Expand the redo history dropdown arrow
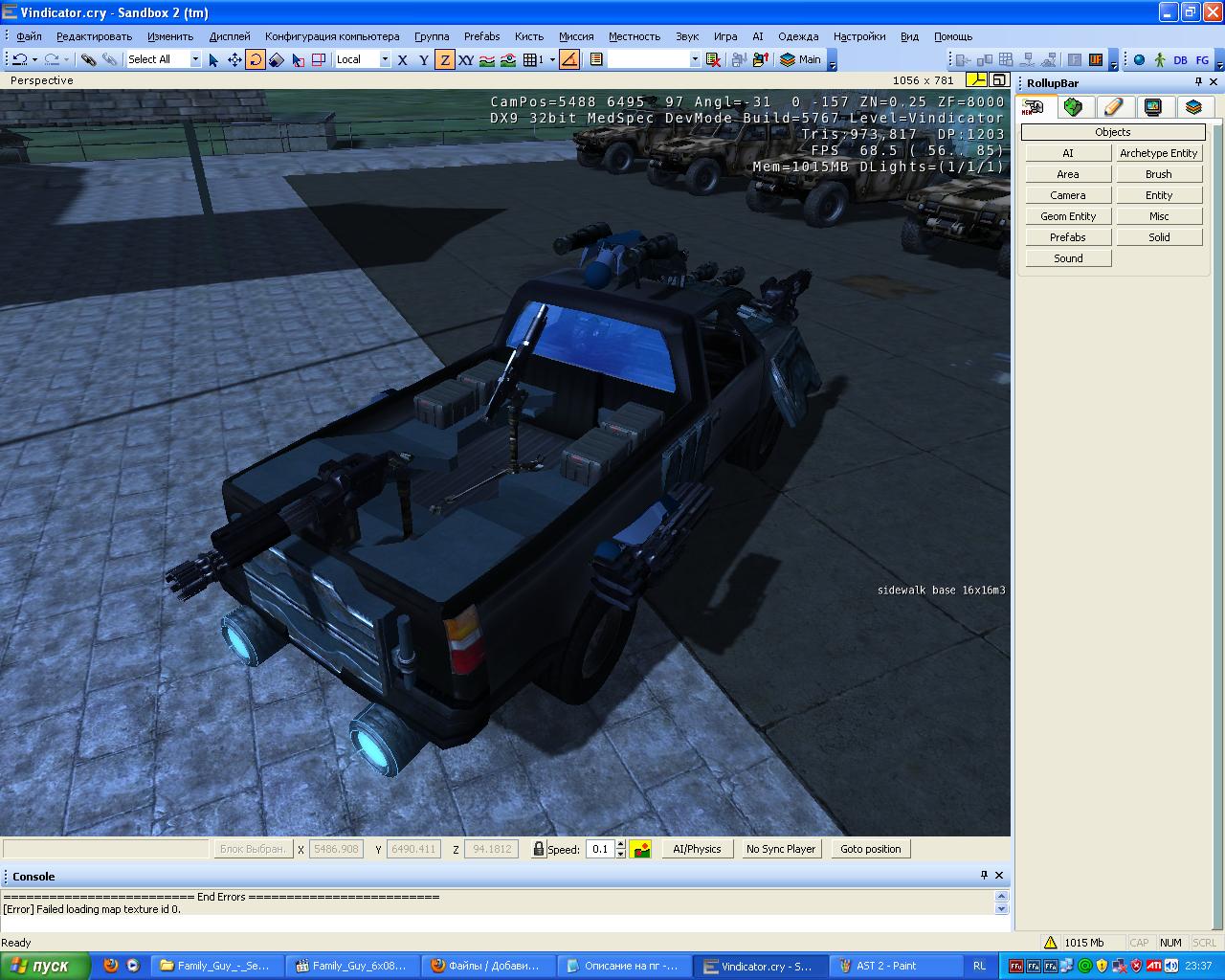The height and width of the screenshot is (980, 1225). pyautogui.click(x=66, y=59)
